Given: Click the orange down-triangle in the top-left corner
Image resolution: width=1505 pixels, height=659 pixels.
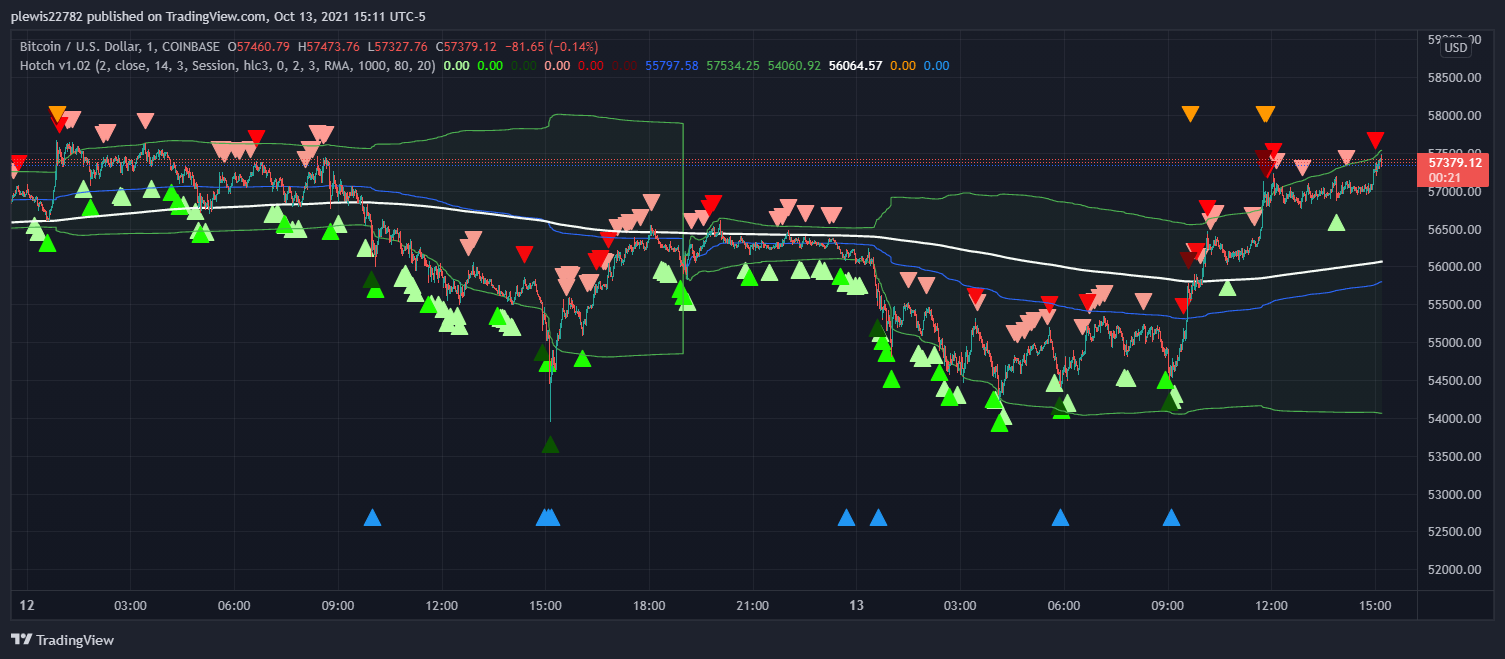Looking at the screenshot, I should pyautogui.click(x=57, y=114).
